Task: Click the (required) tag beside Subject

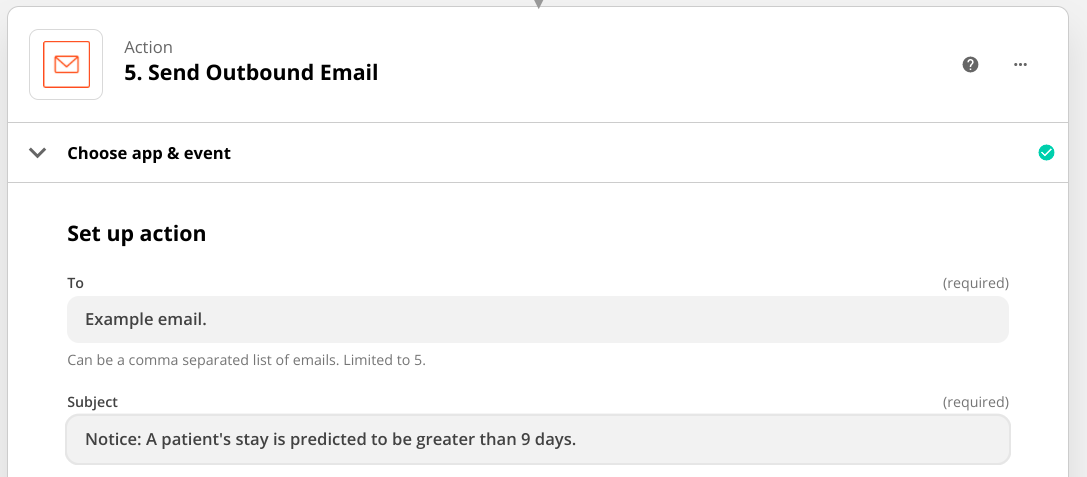Action: [975, 402]
